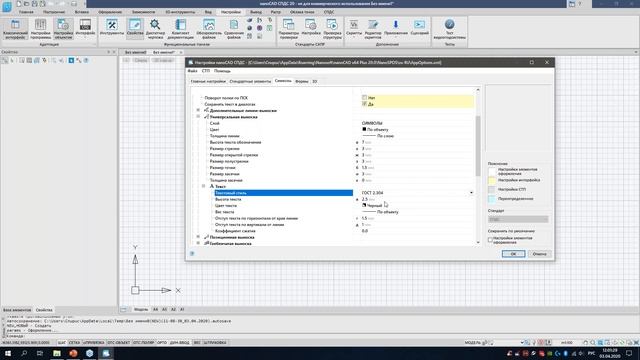Image resolution: width=640 pixels, height=360 pixels.
Task: Open the Instruments panel icon
Action: pos(111,28)
